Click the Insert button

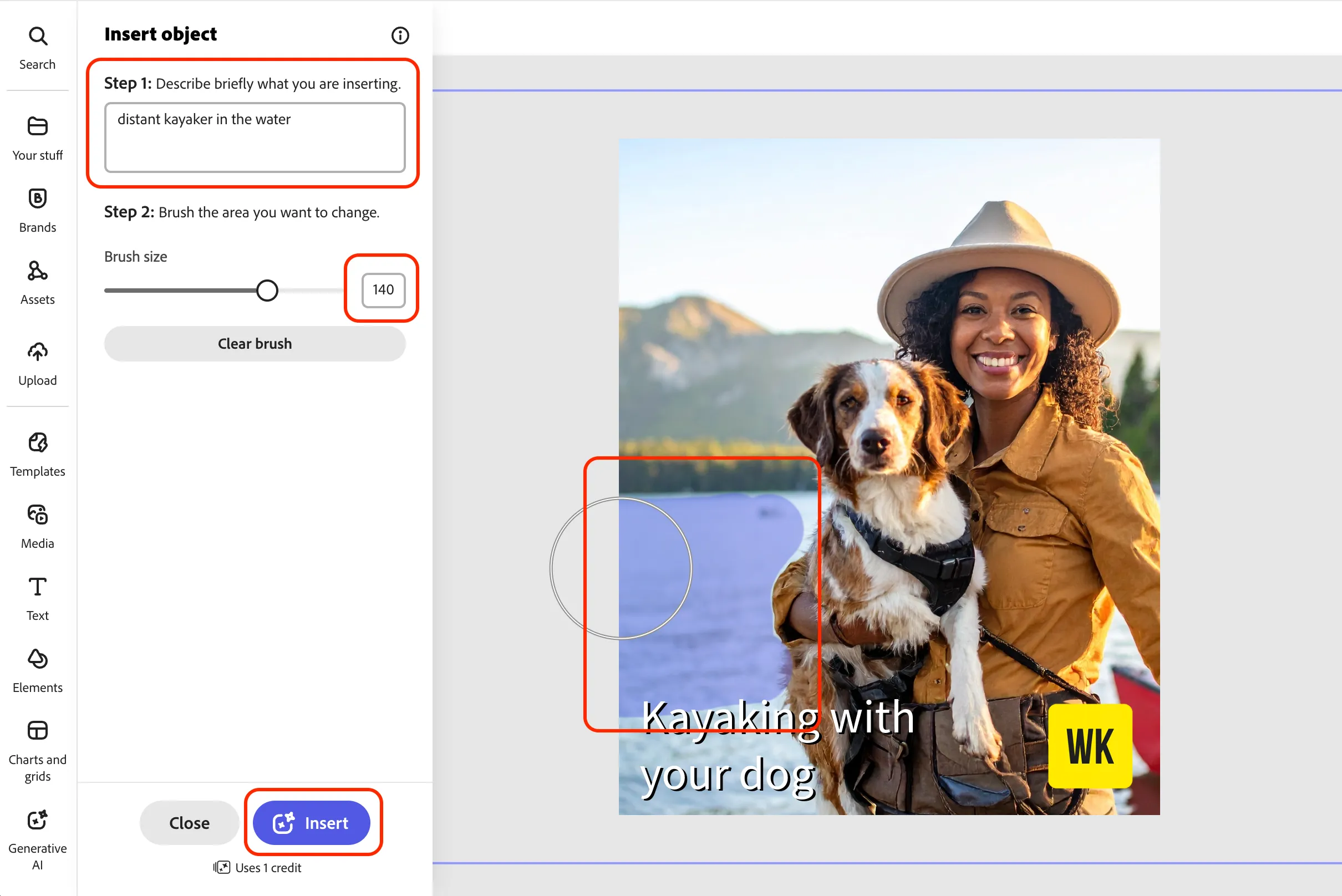(312, 823)
